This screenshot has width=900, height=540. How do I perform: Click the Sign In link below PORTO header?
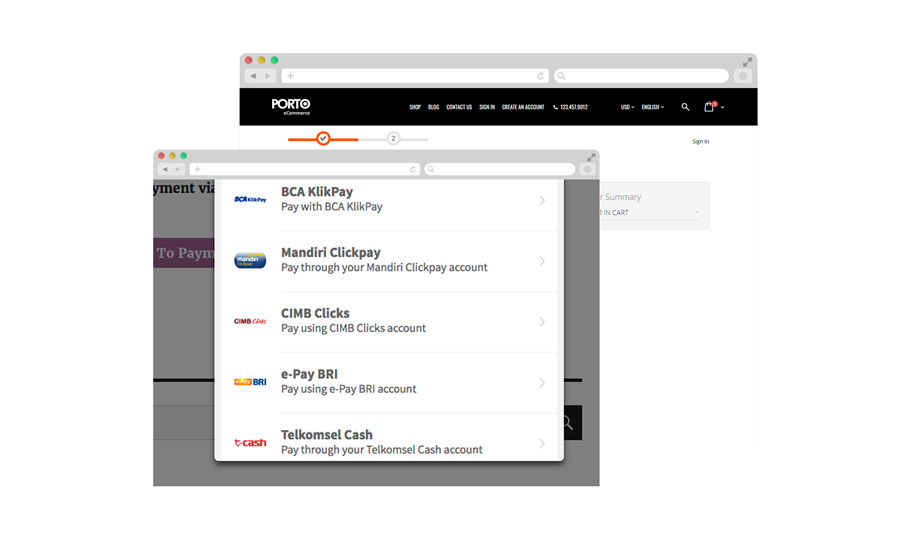(x=700, y=141)
